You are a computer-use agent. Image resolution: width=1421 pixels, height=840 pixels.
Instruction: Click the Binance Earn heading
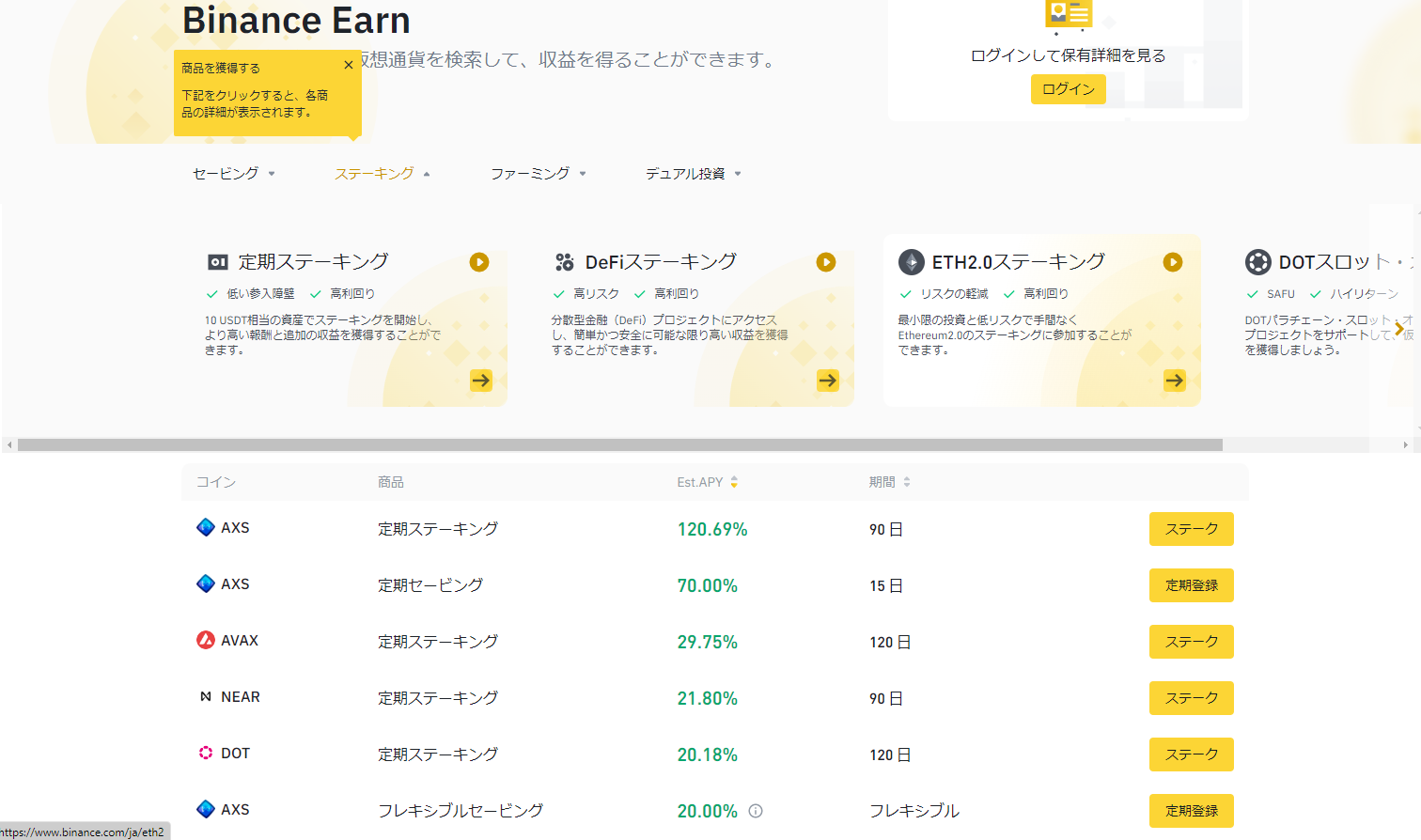(296, 20)
